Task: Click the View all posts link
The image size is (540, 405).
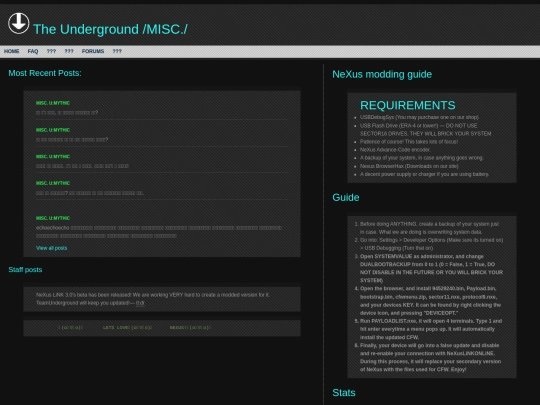Action: click(x=52, y=248)
